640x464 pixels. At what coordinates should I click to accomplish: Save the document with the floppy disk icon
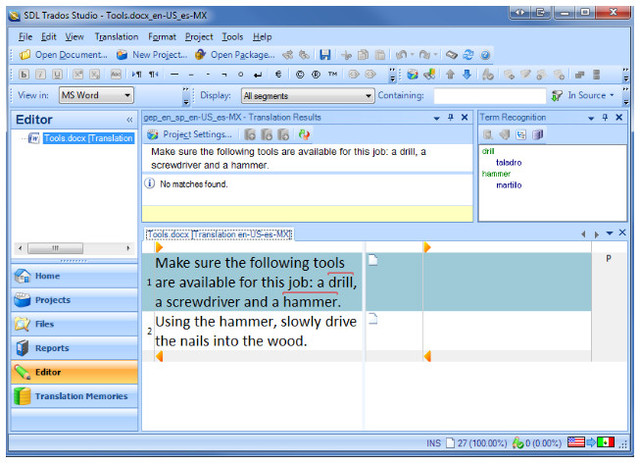pos(325,55)
